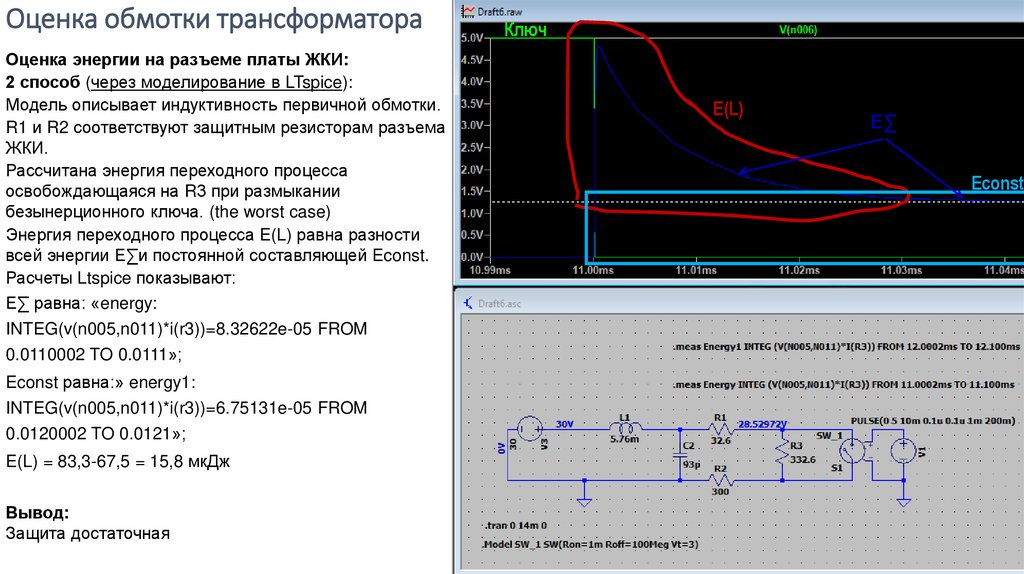Click the 11.02ms time axis label
The image size is (1024, 574).
(799, 270)
